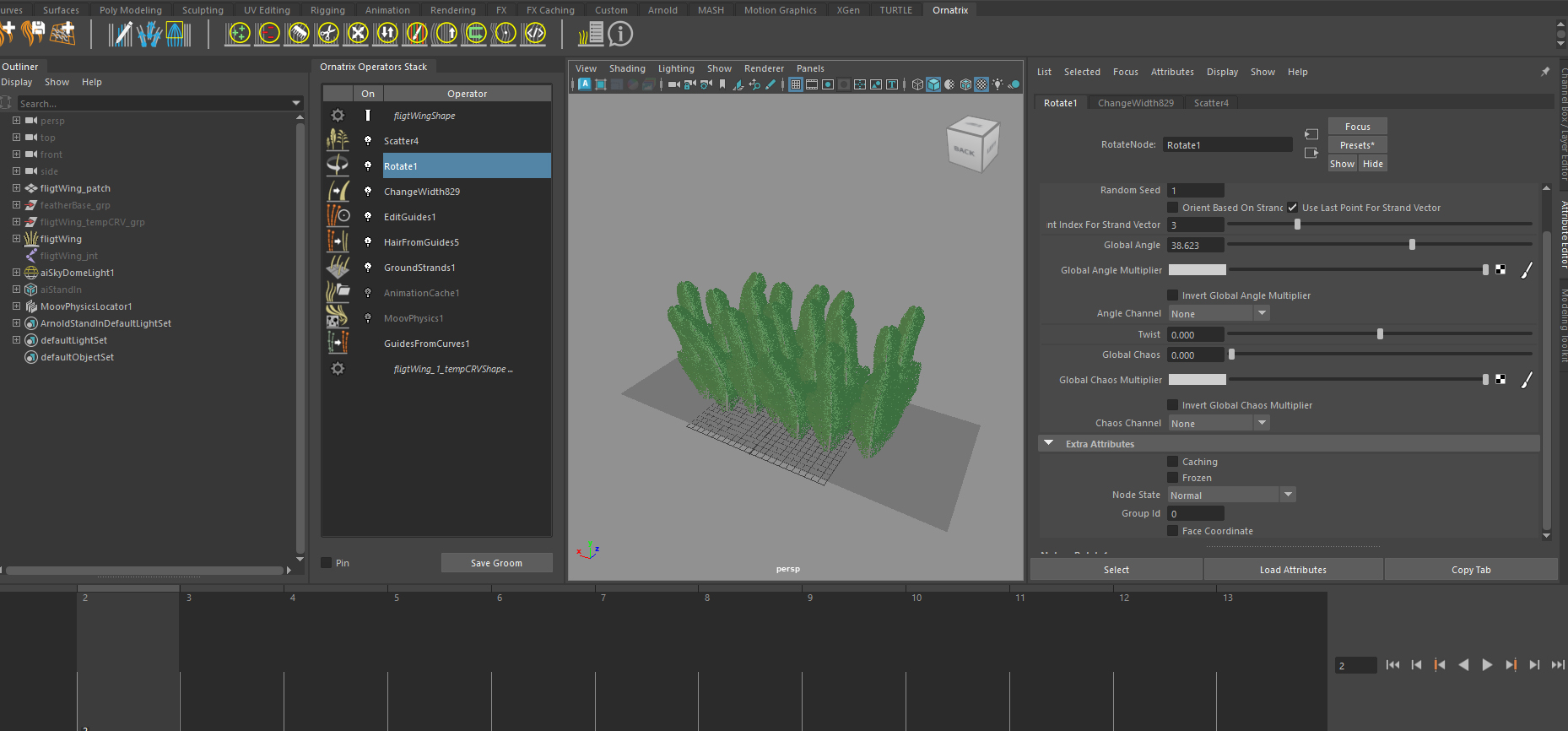The image size is (1568, 731).
Task: Check the Pin checkbox
Action: pos(327,563)
